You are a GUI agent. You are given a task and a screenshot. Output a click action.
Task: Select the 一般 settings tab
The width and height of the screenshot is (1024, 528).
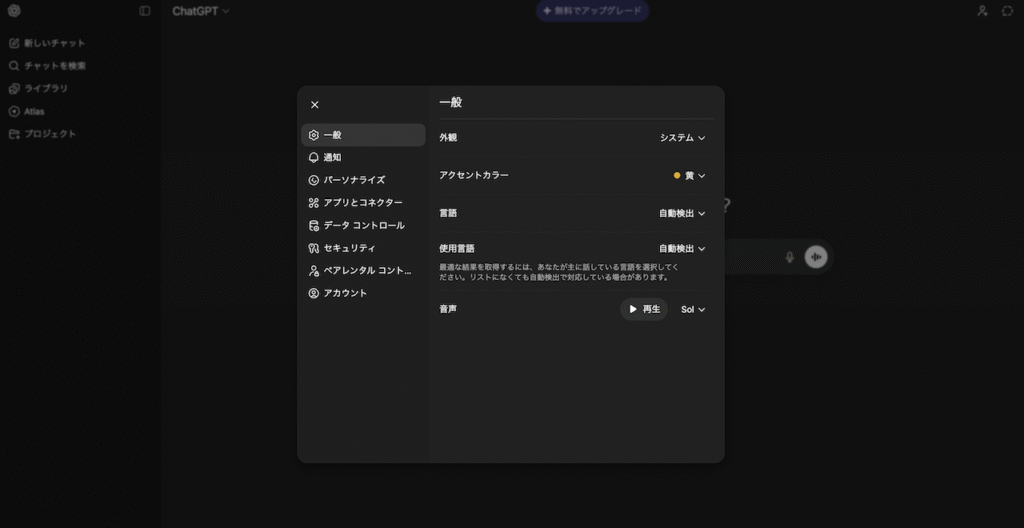coord(363,135)
